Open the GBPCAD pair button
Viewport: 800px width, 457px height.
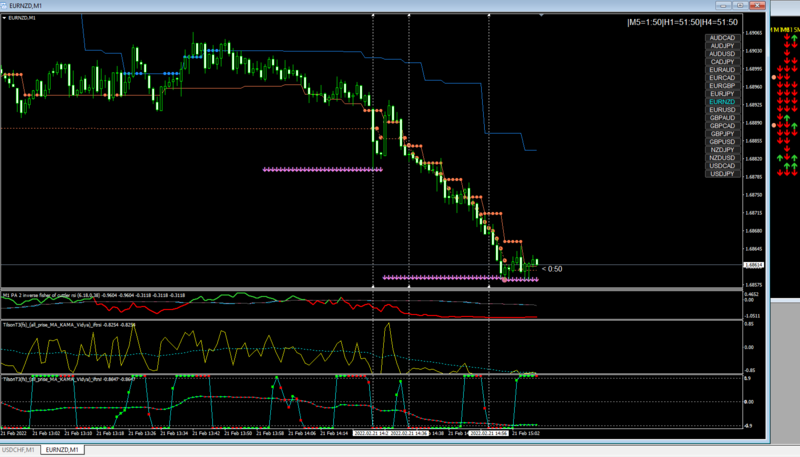(x=722, y=125)
